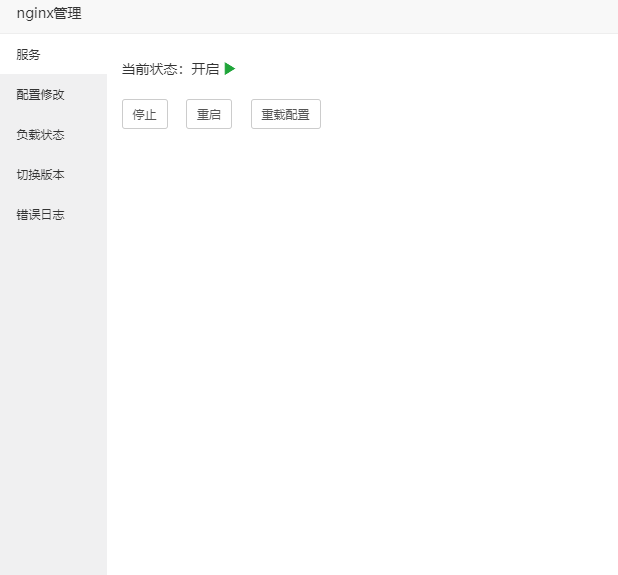View the 错误日志 tab
The width and height of the screenshot is (618, 575).
pos(53,215)
